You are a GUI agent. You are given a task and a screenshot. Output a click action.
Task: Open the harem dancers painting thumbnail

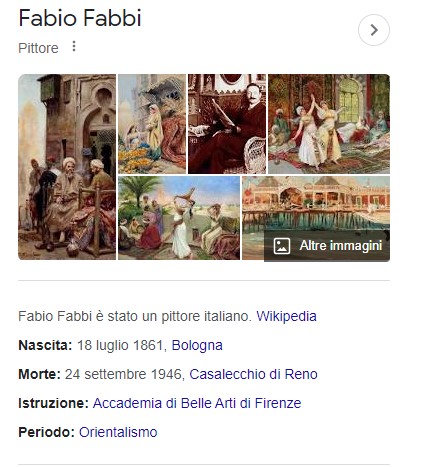pyautogui.click(x=329, y=124)
